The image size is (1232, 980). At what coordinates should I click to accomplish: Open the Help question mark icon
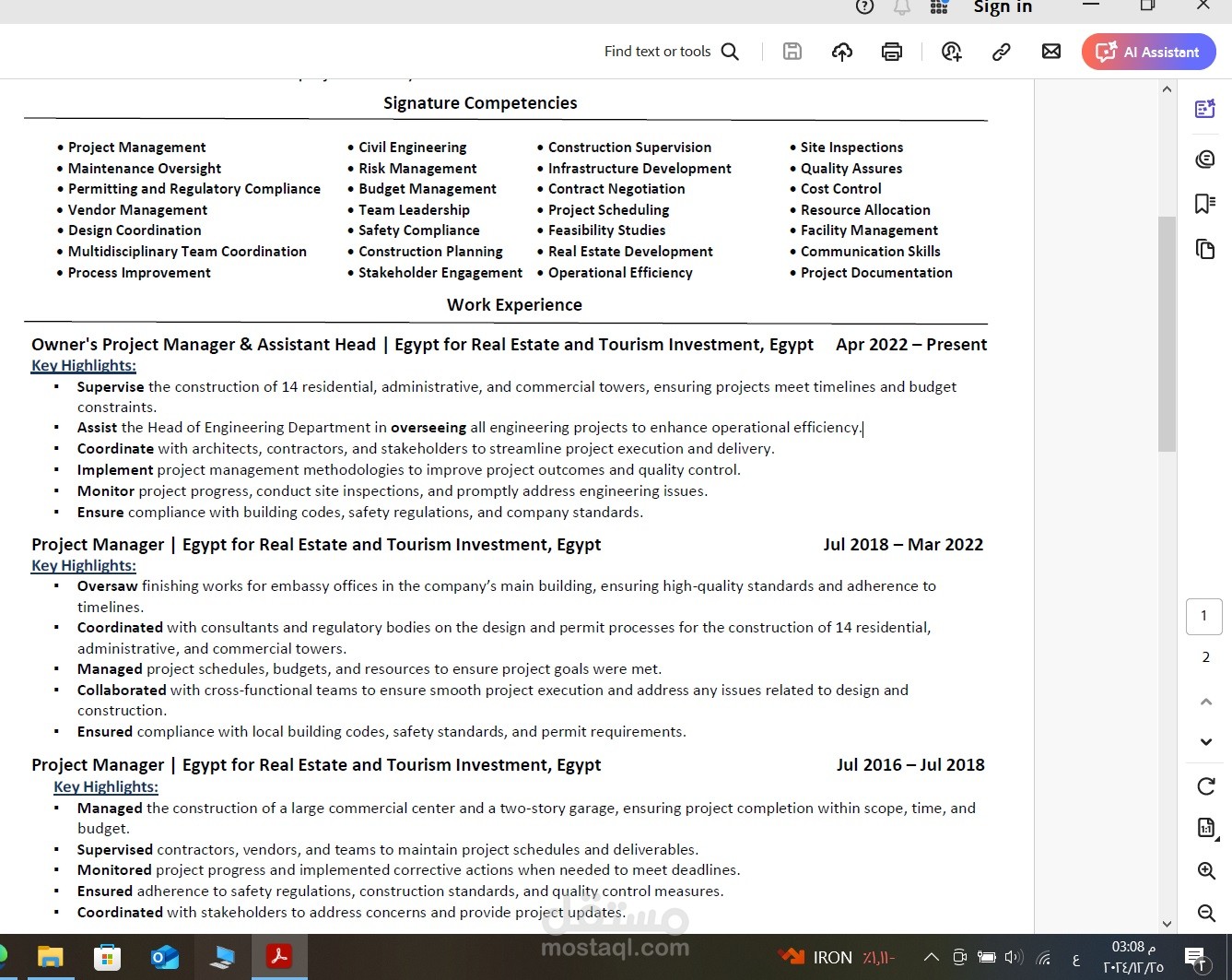coord(864,6)
